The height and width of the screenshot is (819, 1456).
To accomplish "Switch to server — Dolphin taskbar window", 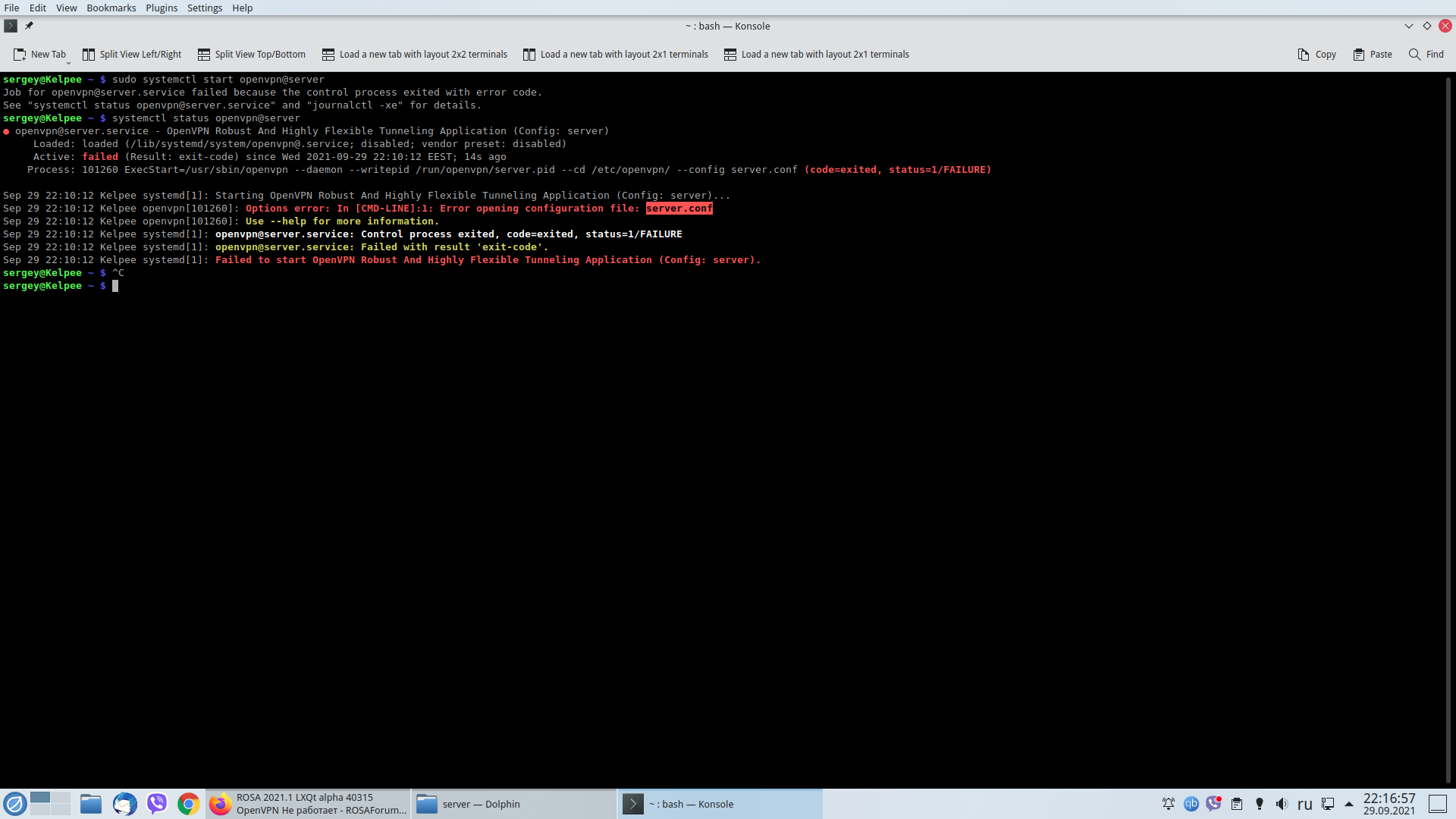I will [x=514, y=804].
